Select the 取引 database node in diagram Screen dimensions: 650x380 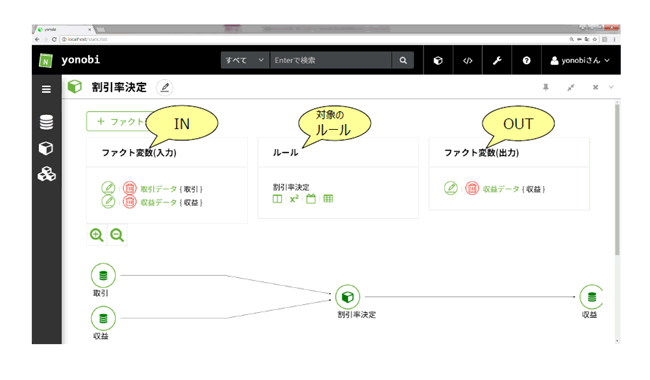tap(103, 276)
